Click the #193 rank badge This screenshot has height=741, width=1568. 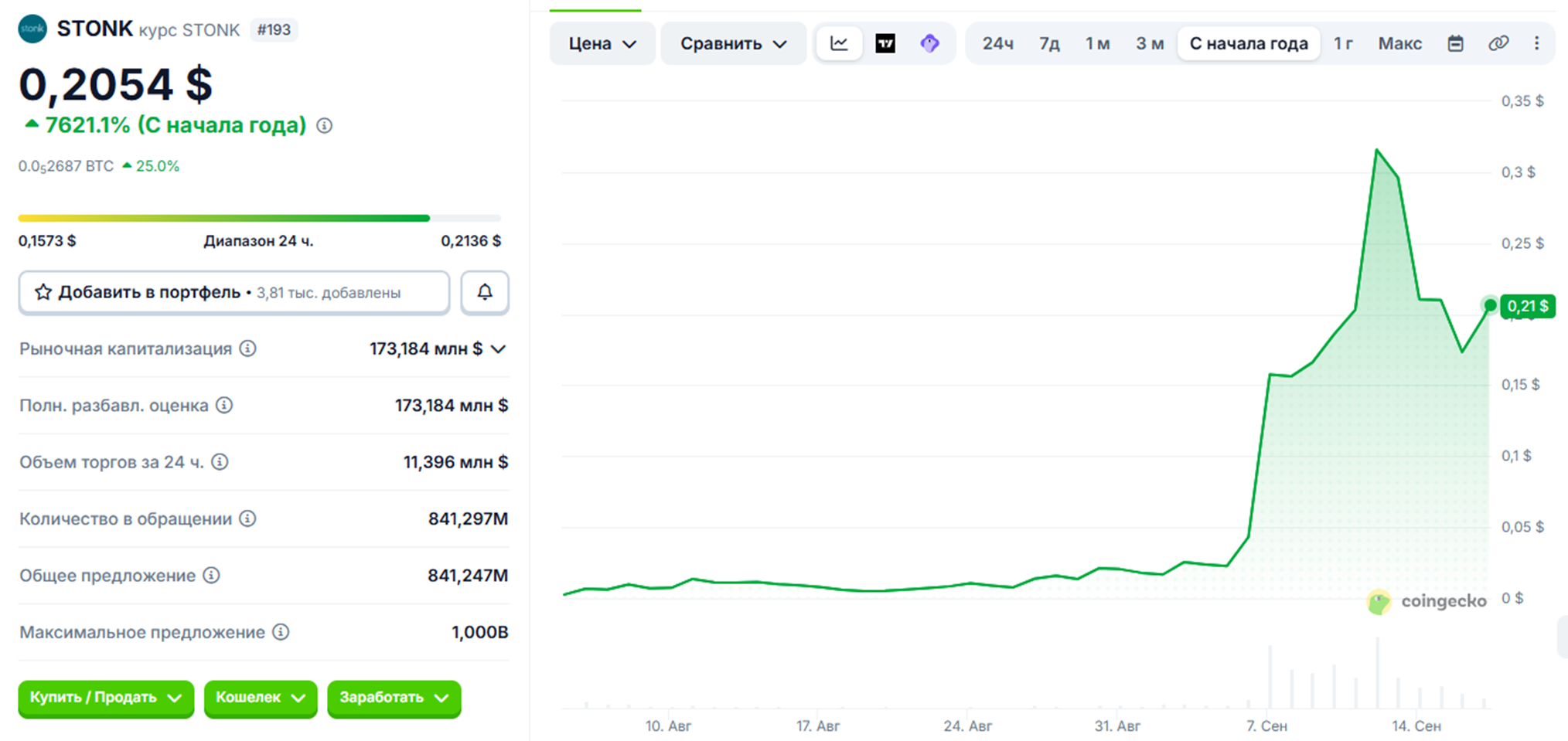pyautogui.click(x=274, y=30)
